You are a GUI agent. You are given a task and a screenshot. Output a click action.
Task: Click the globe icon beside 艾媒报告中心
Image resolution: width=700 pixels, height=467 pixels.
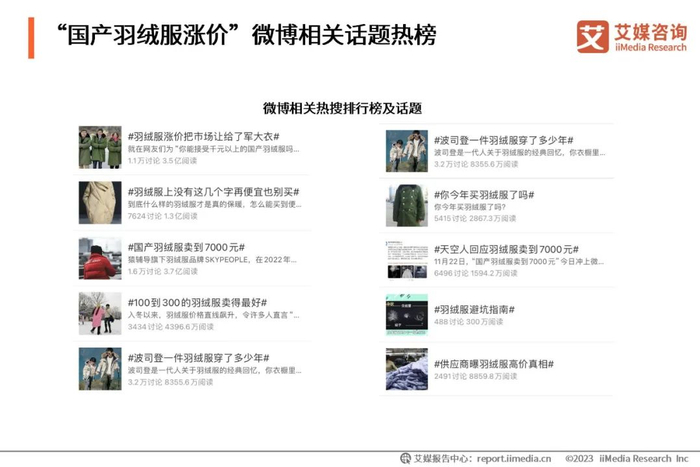tap(405, 458)
